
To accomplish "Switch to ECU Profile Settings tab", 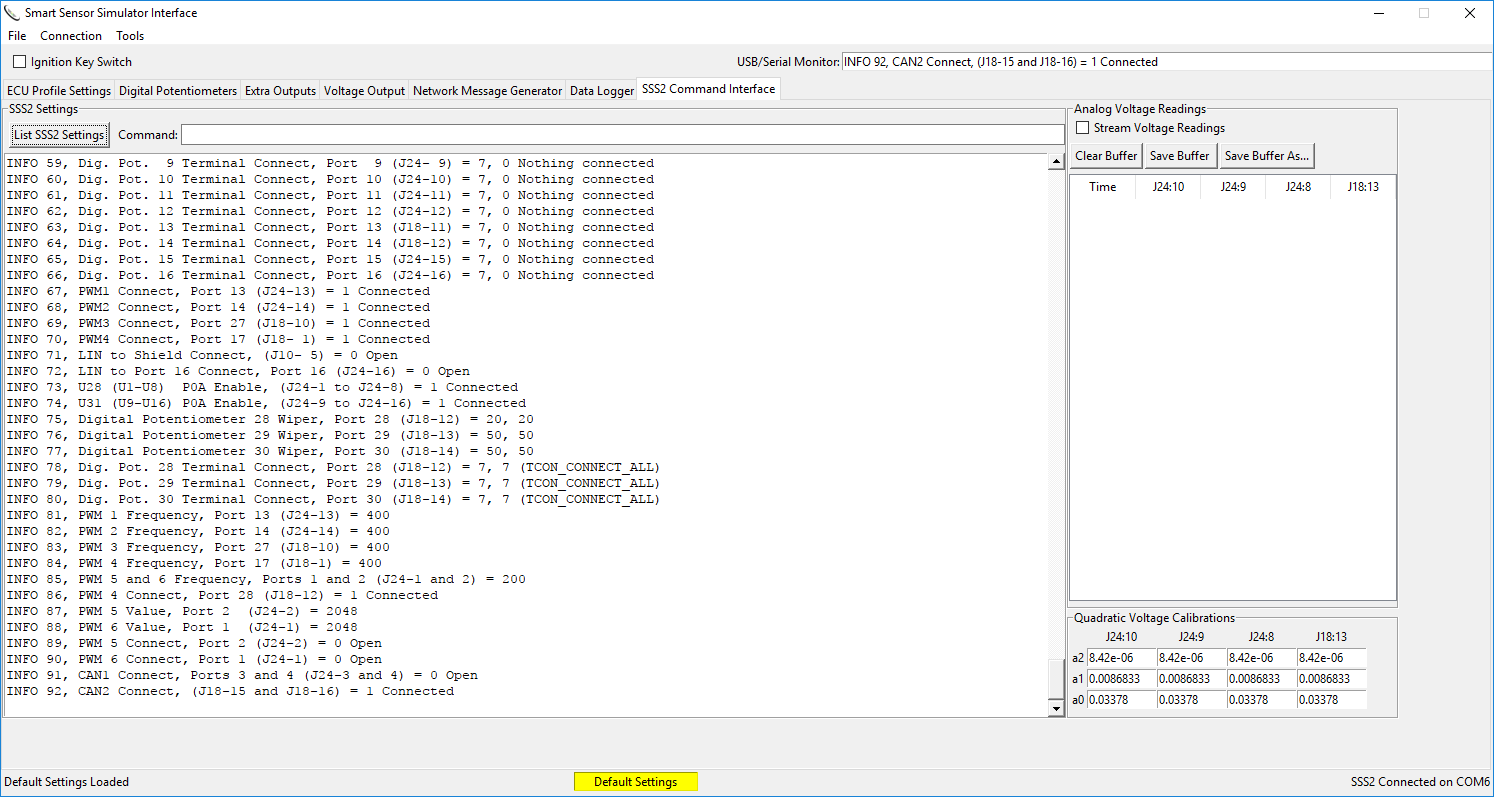I will (59, 91).
